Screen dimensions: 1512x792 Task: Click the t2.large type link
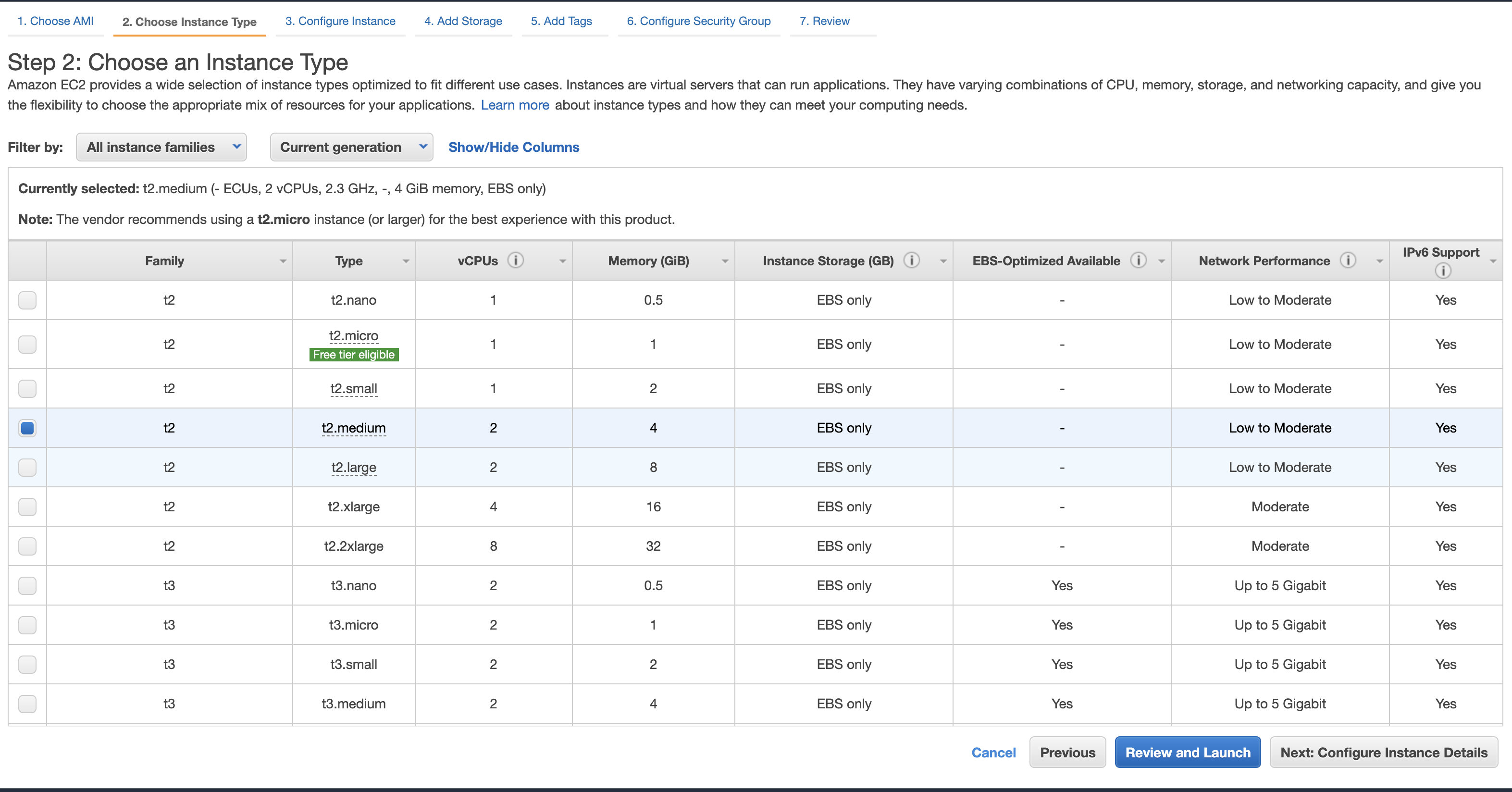click(354, 467)
